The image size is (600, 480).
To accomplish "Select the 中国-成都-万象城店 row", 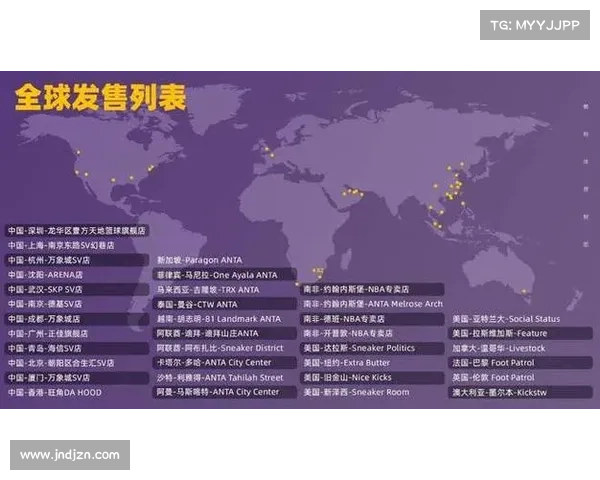I will tap(77, 319).
